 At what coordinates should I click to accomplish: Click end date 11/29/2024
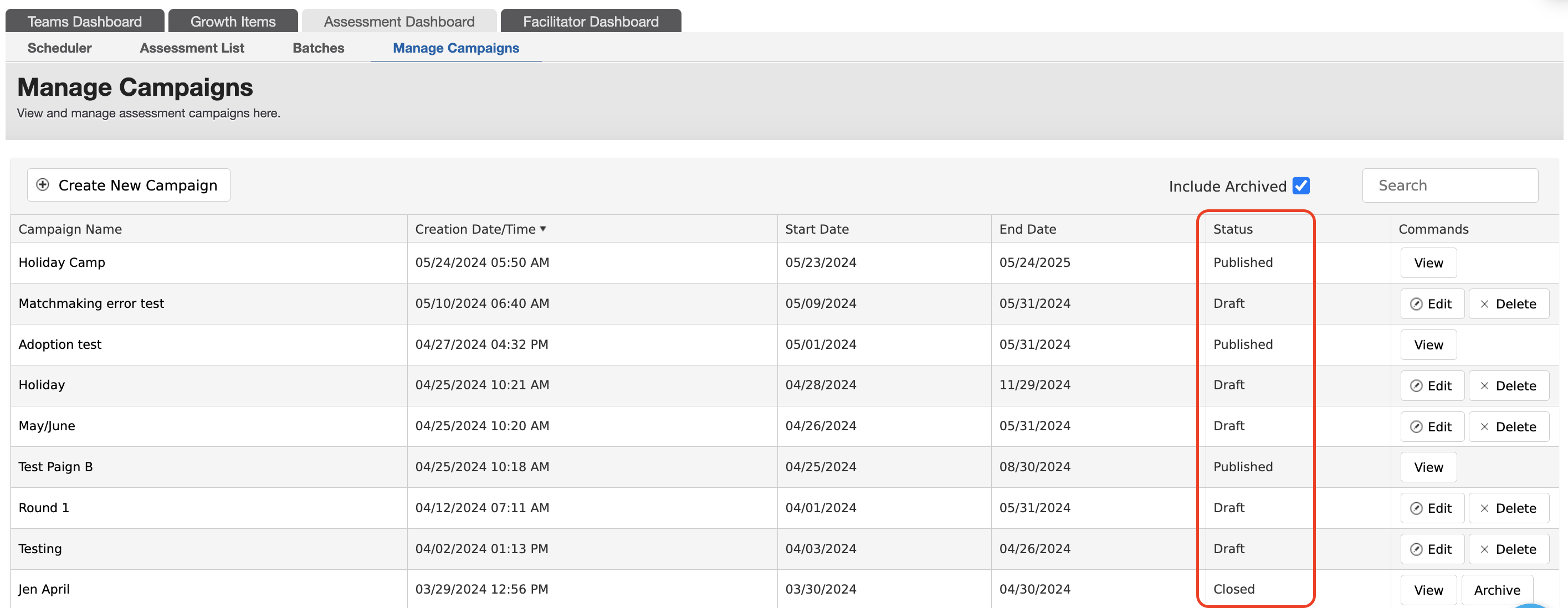(x=1035, y=385)
